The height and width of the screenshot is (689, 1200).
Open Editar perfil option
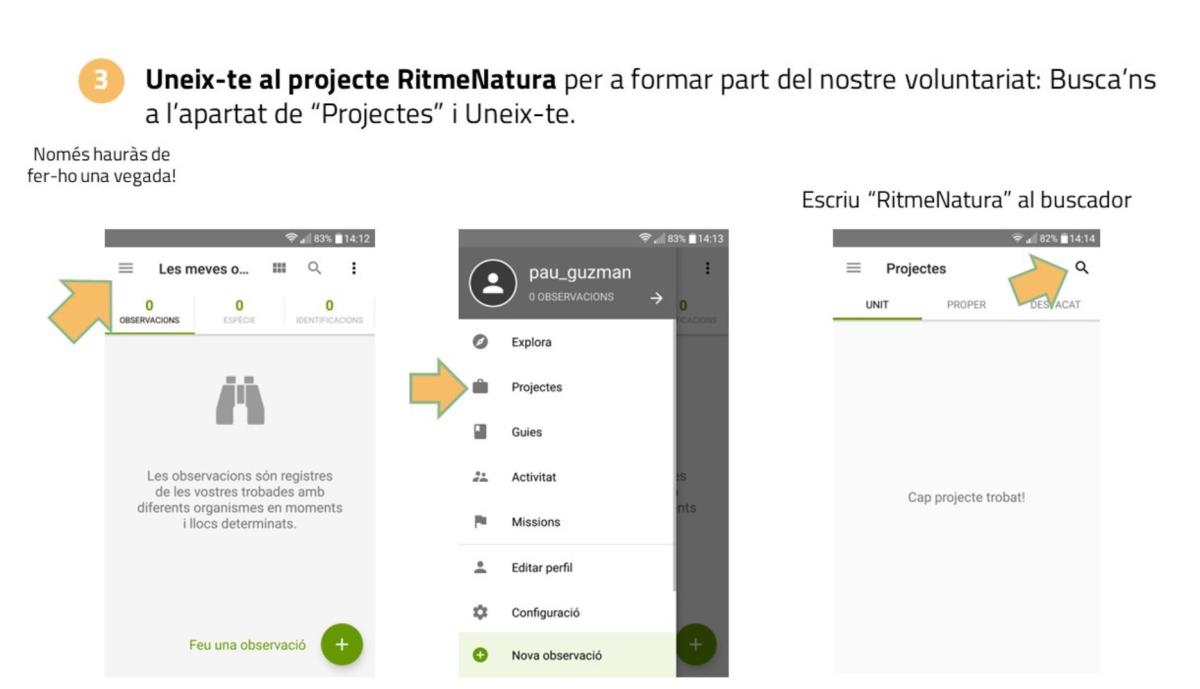[541, 568]
